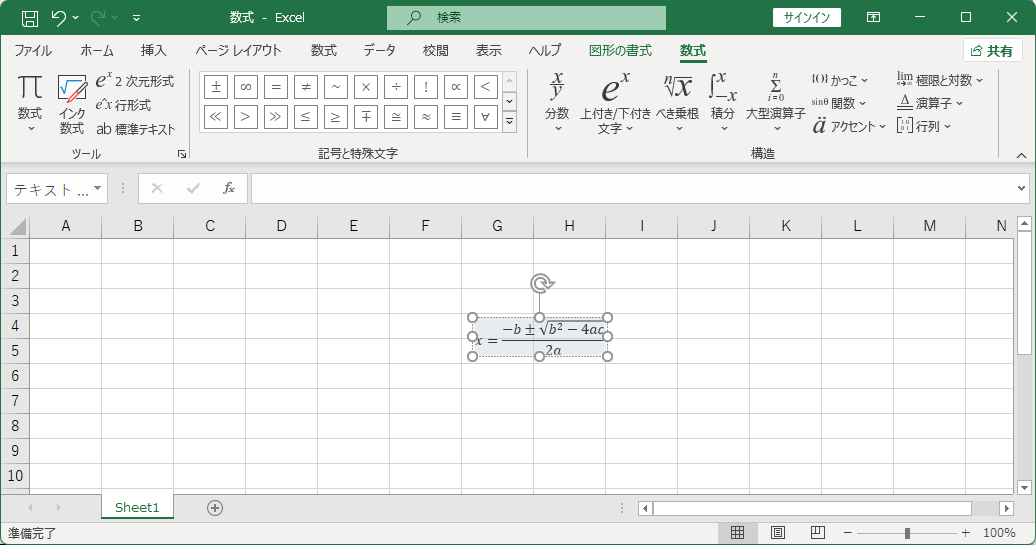Open インク数式 ink equation tool
1036x545 pixels.
(x=71, y=103)
